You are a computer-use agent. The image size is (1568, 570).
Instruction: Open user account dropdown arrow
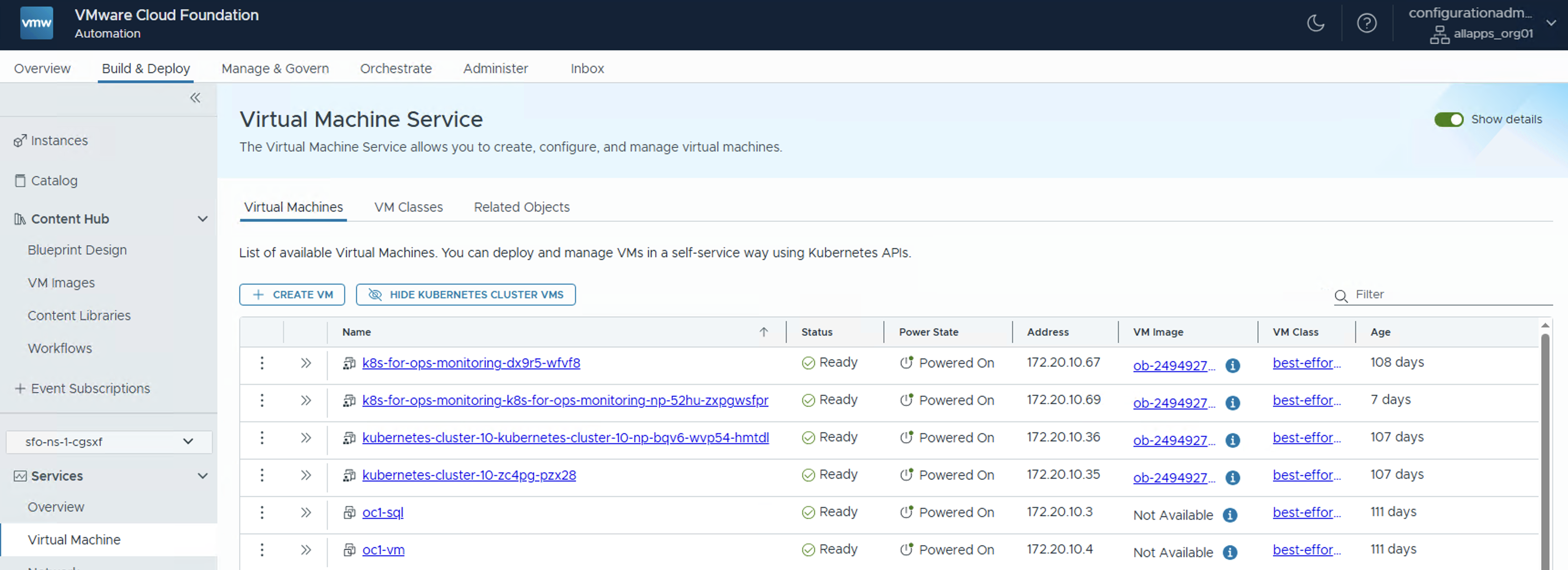(1551, 23)
